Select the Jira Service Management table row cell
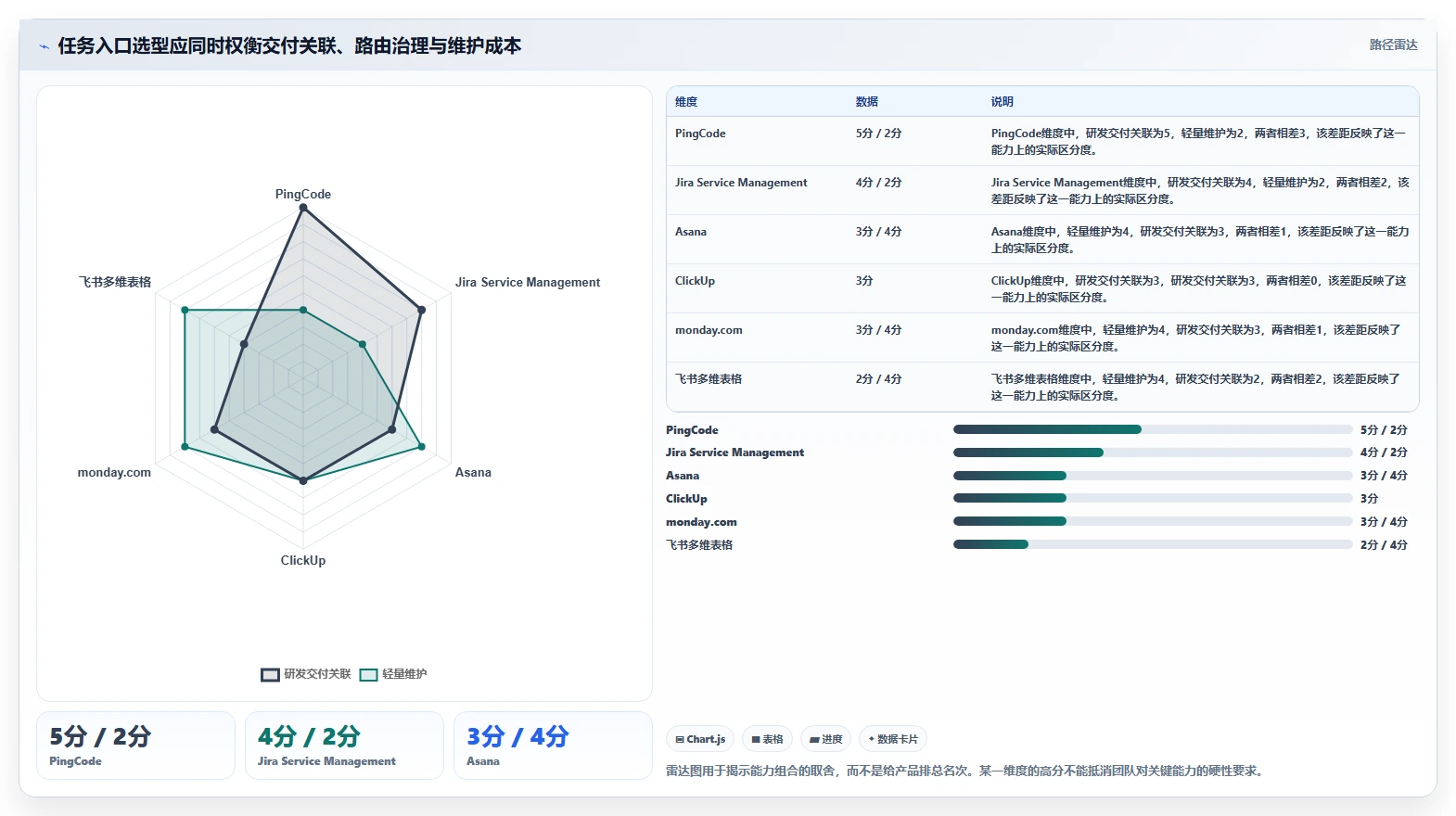Screen dimensions: 1456x816 741,183
